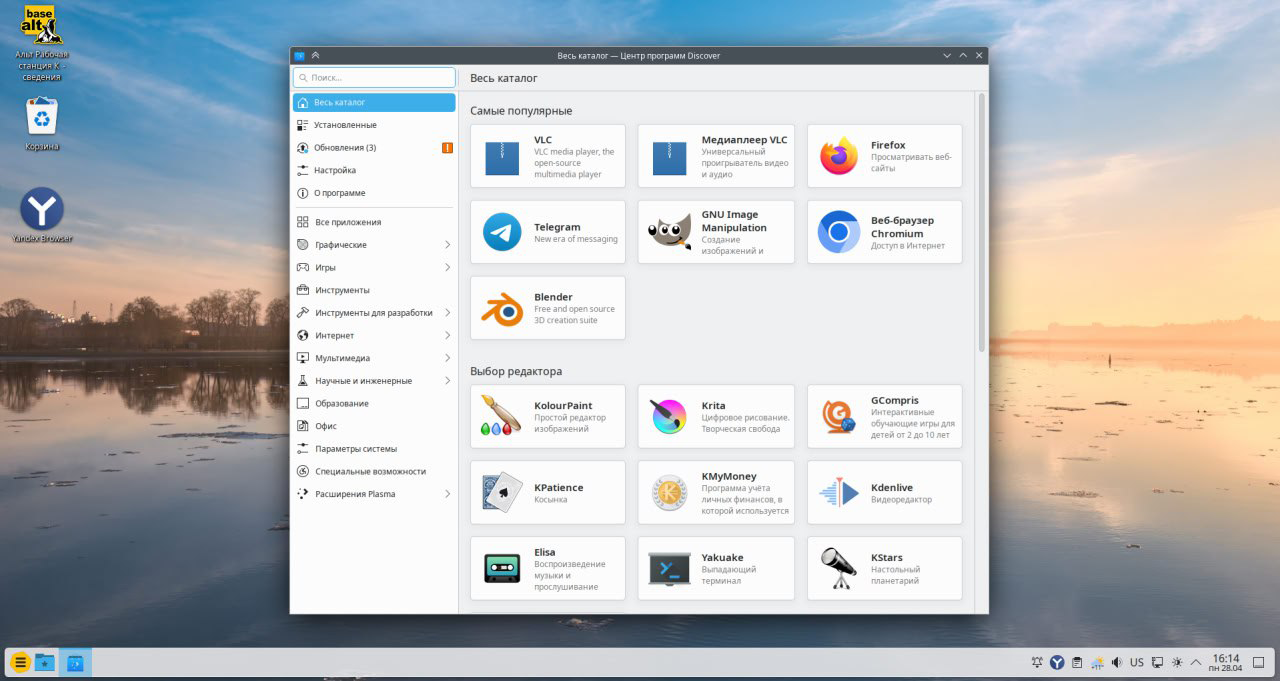Click the Elisa cassette icon

point(502,568)
